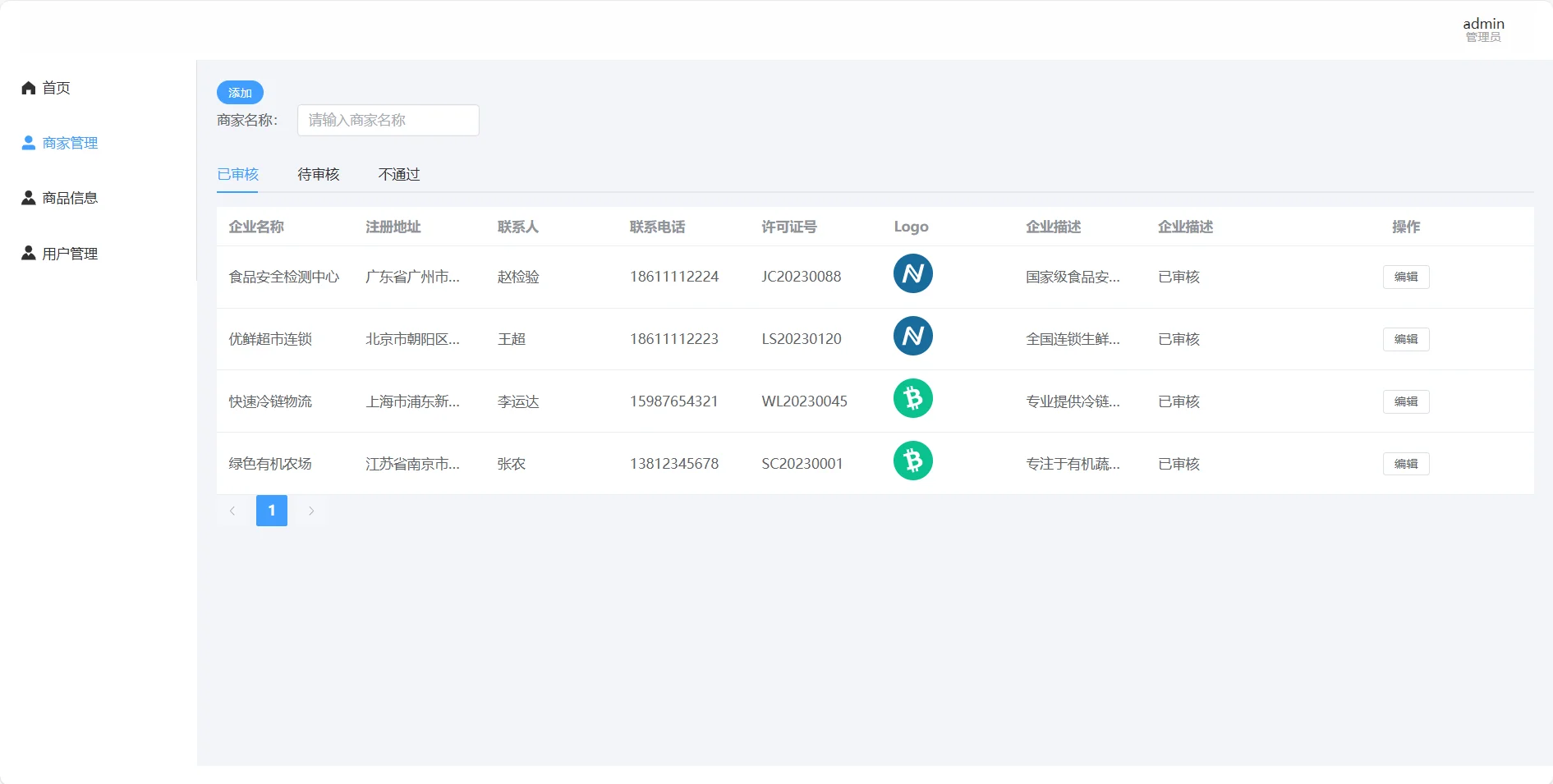Click the 联系电话 column header
The image size is (1553, 784).
click(x=658, y=227)
